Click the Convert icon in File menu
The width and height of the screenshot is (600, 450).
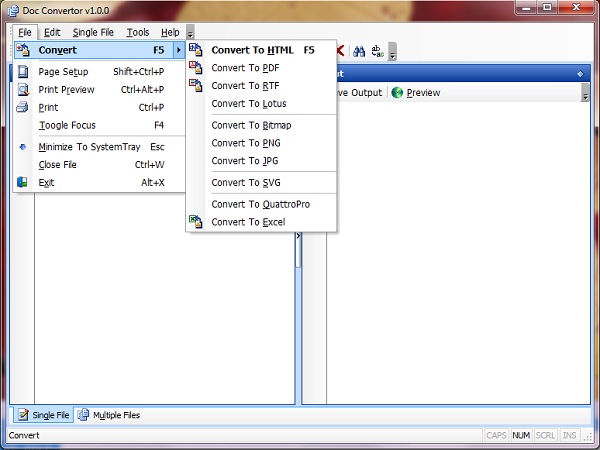click(x=23, y=50)
